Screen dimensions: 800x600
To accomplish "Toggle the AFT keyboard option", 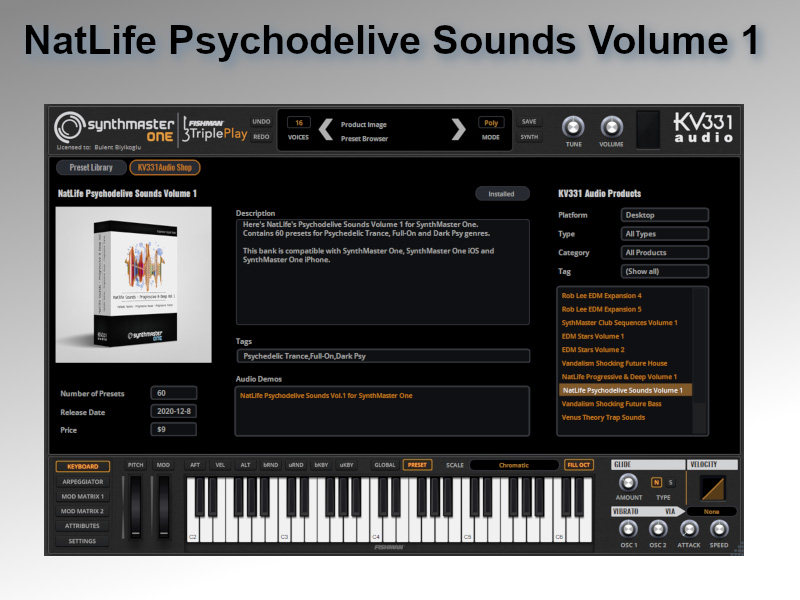I will click(x=195, y=465).
